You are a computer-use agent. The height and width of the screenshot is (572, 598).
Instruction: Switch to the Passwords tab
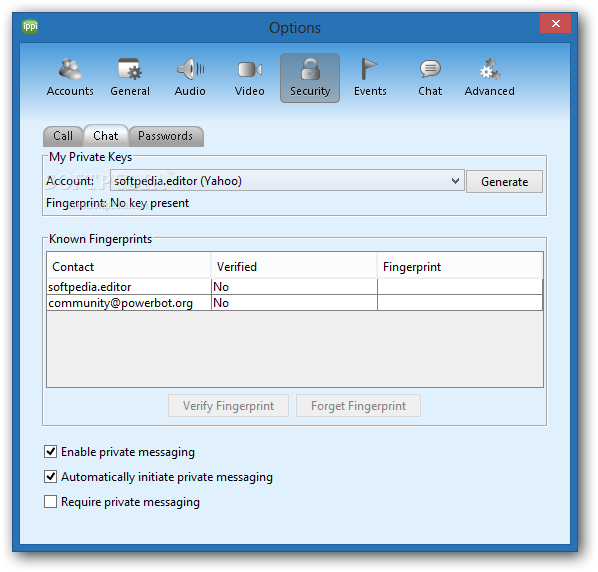click(166, 136)
